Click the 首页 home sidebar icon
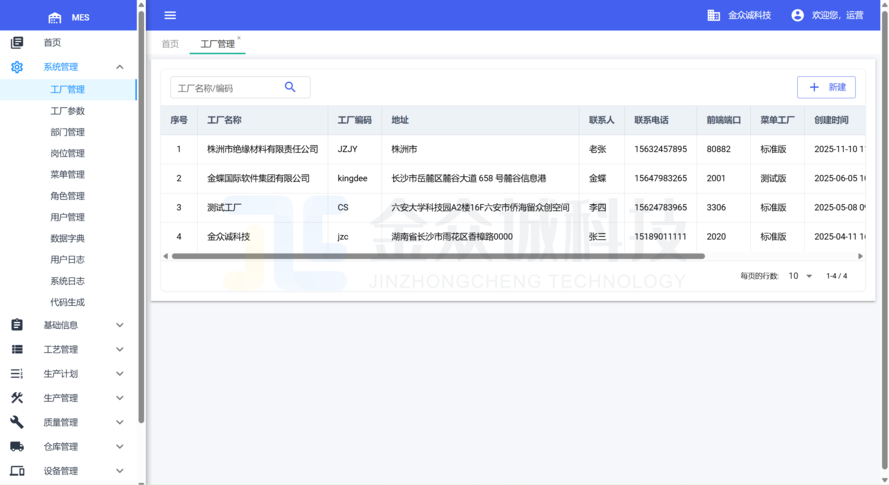The image size is (889, 485). (x=17, y=43)
